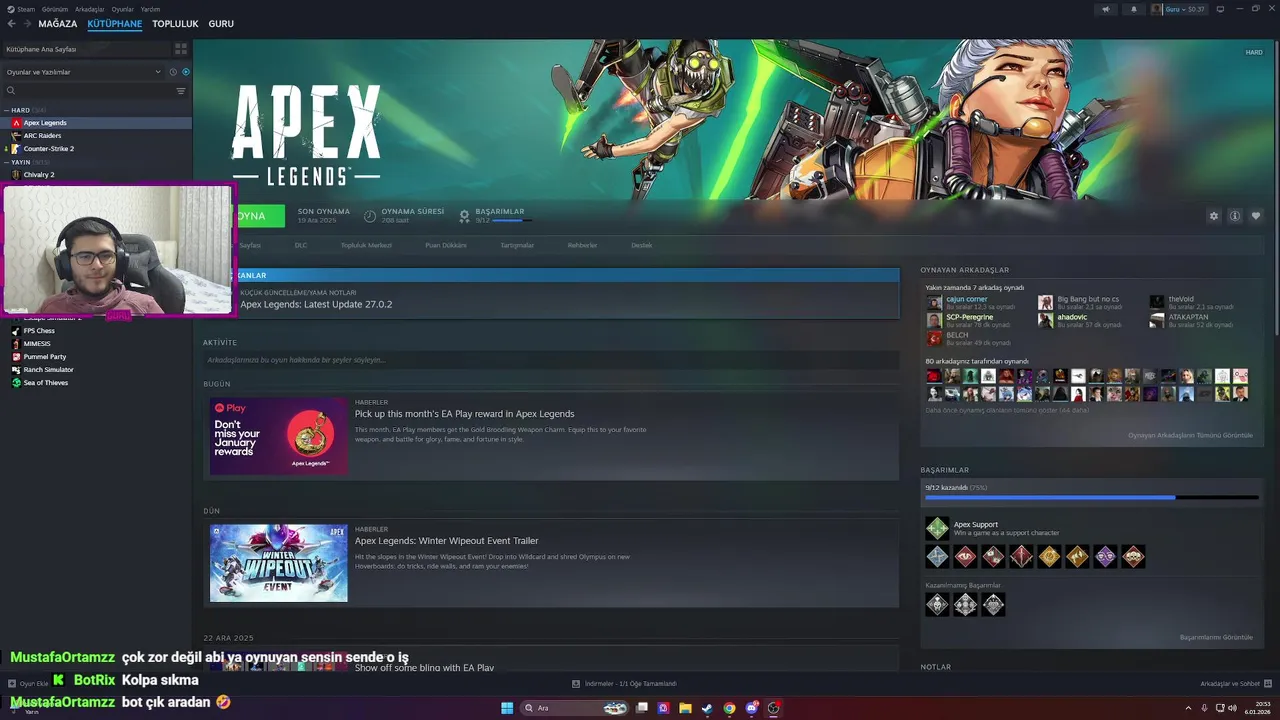Open the Destek tab
Screen dimensions: 1280x720
tap(641, 245)
